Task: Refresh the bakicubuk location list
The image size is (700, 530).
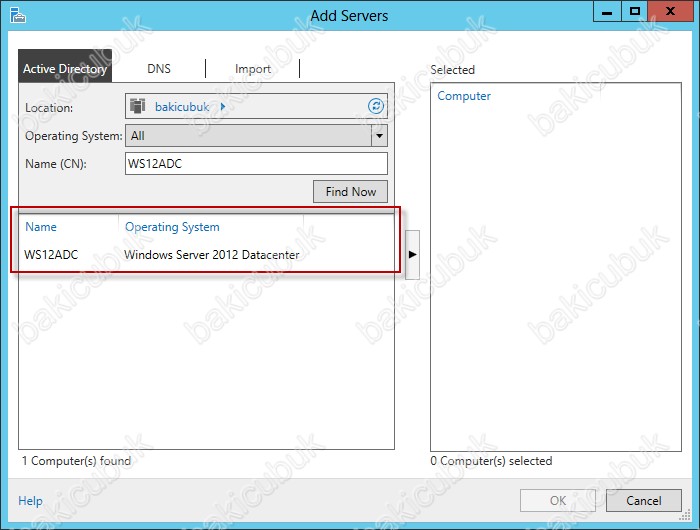Action: (x=376, y=106)
